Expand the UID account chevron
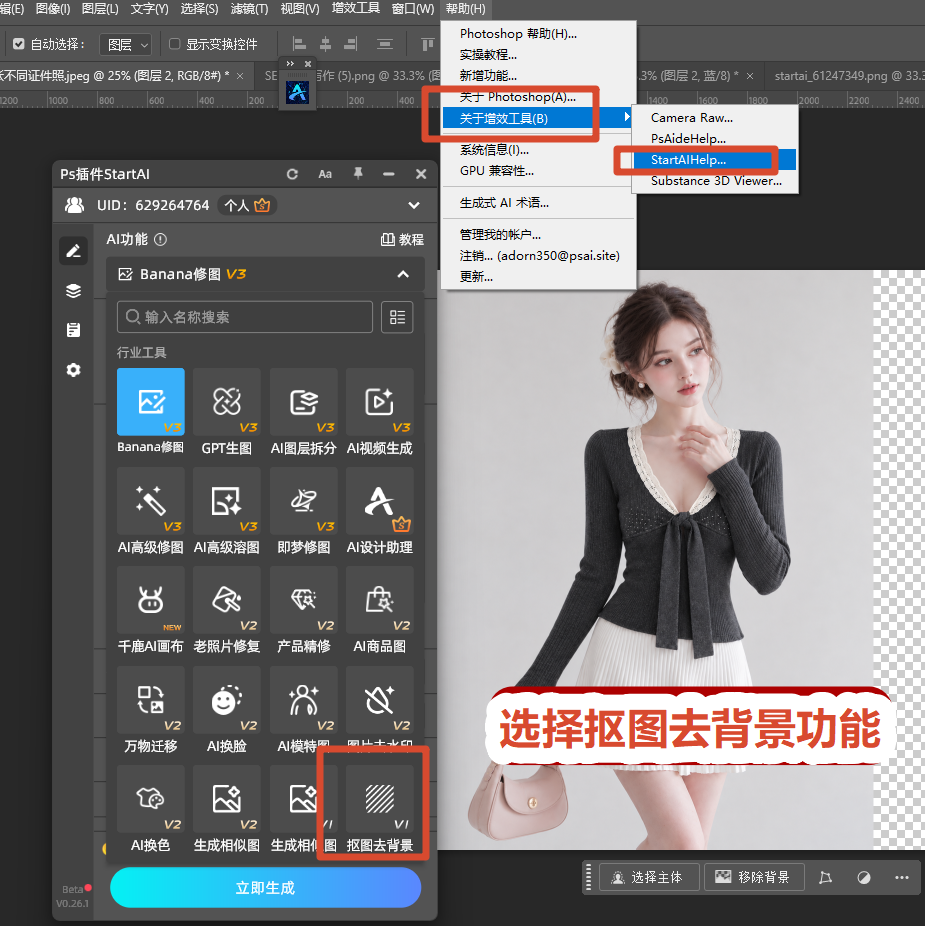Viewport: 925px width, 926px height. tap(414, 206)
